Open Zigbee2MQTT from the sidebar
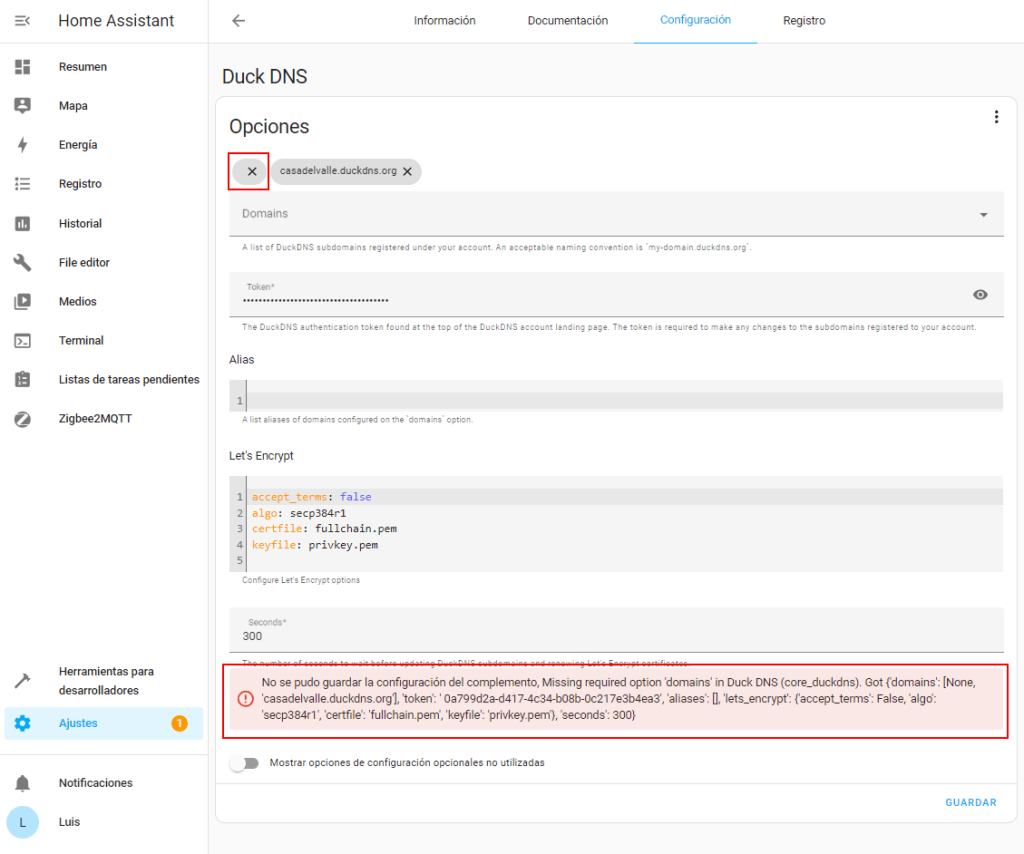The height and width of the screenshot is (854, 1024). [x=95, y=419]
